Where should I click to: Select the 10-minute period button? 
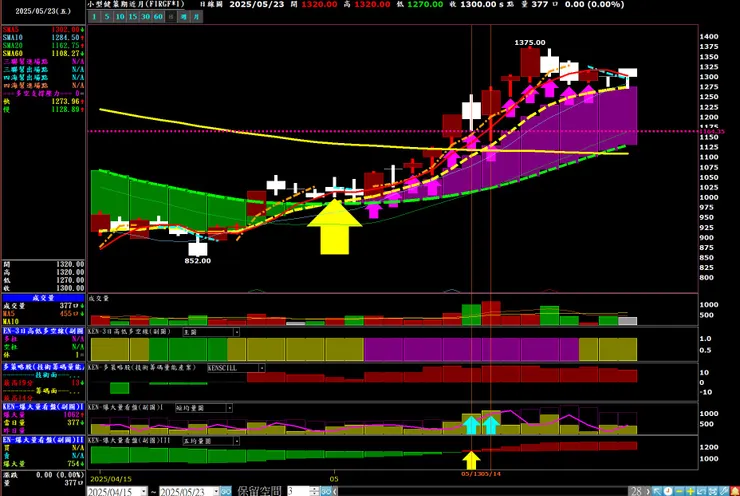click(x=120, y=17)
